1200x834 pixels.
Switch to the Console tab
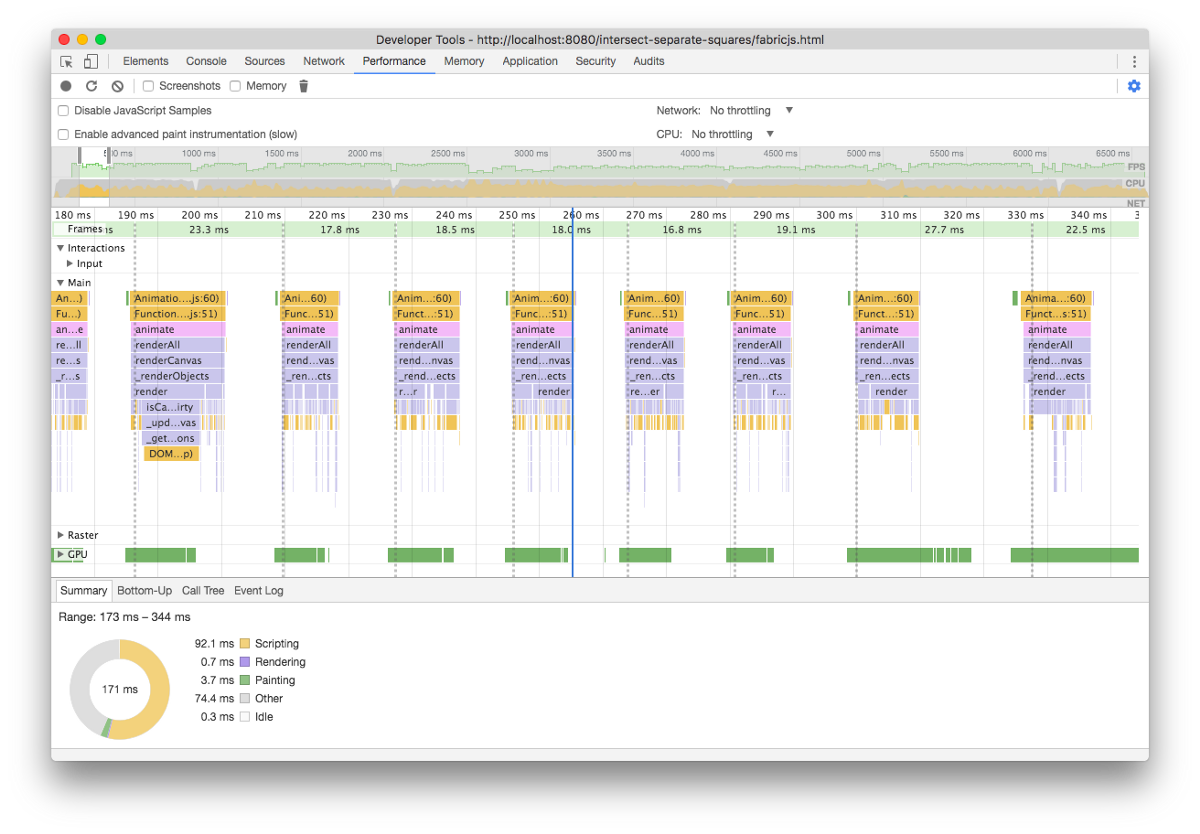(206, 61)
